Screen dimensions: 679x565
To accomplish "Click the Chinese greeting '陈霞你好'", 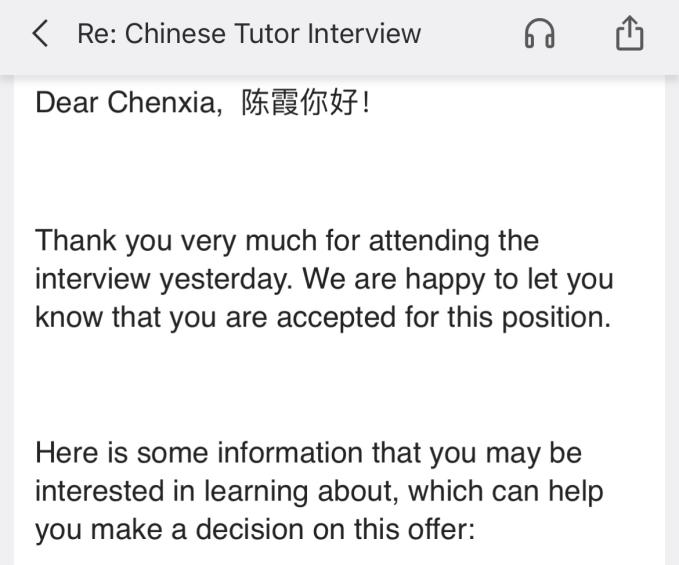I will [x=300, y=103].
